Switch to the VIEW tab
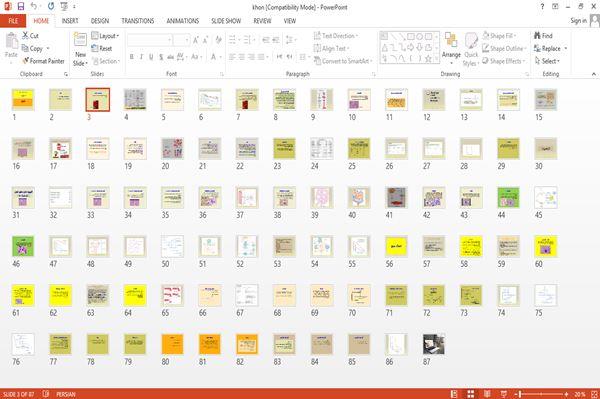This screenshot has width=600, height=399. coord(290,21)
